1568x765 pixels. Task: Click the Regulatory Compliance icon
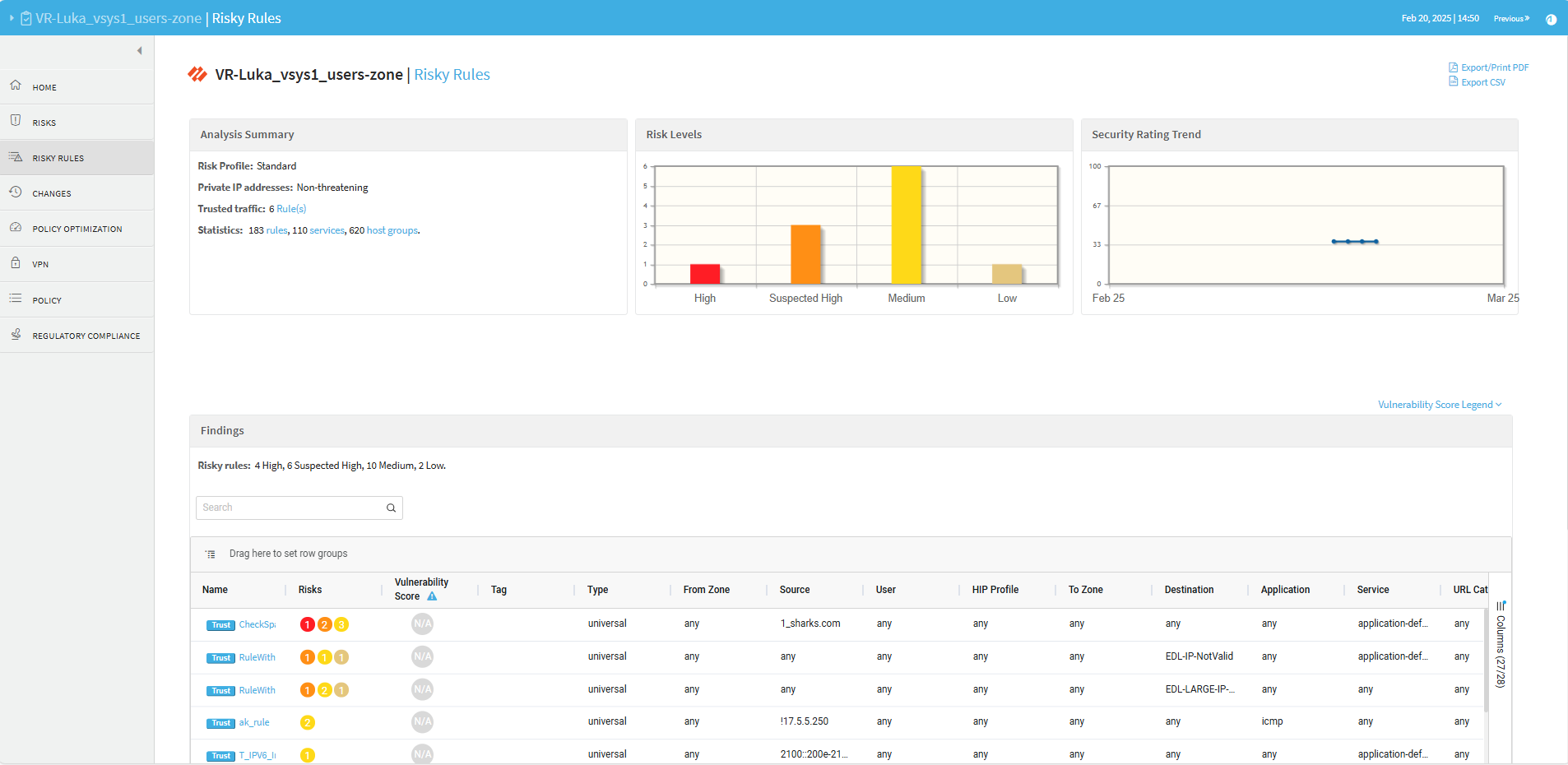[x=16, y=335]
